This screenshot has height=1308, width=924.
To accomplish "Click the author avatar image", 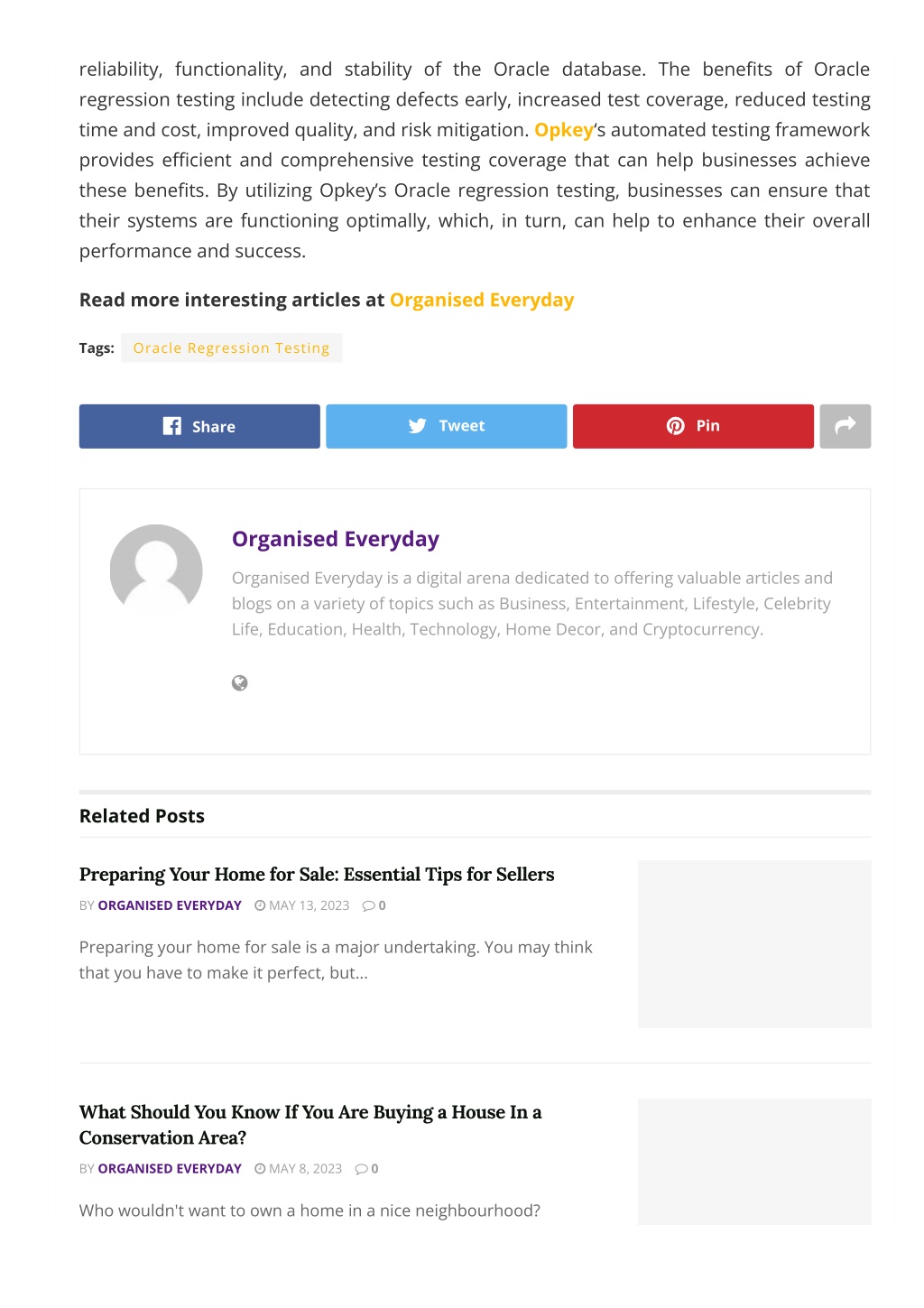I will (x=156, y=571).
